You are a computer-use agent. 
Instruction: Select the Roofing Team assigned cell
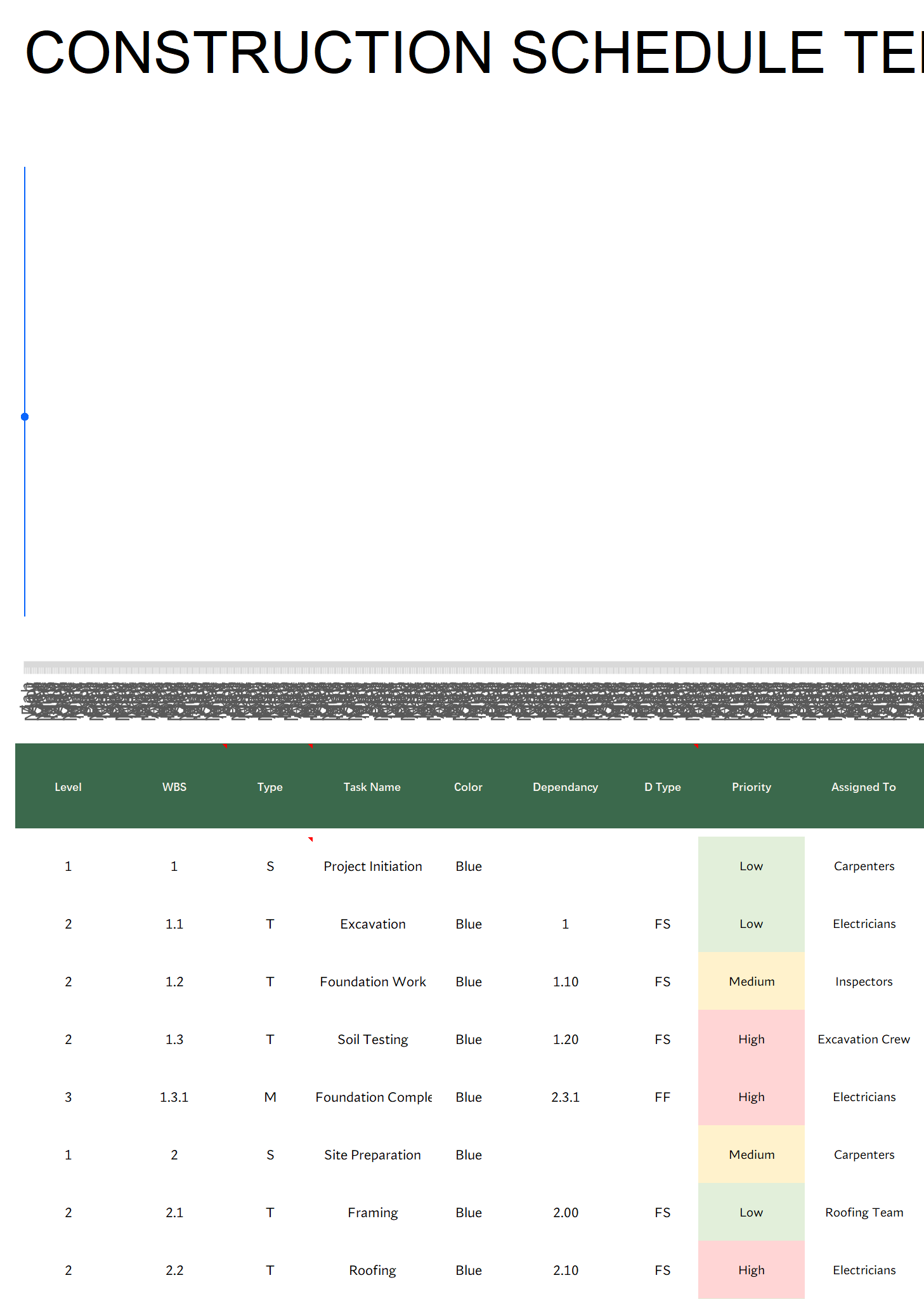point(864,1212)
